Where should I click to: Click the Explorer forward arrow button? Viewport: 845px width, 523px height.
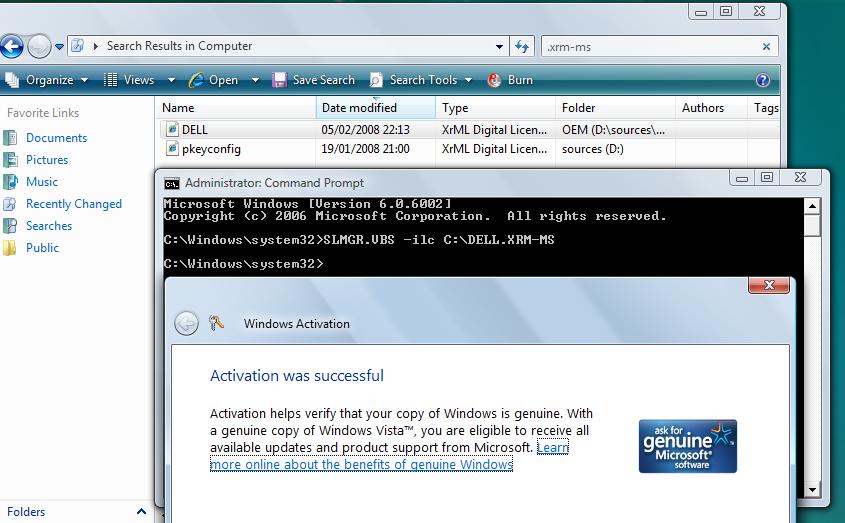(x=39, y=46)
